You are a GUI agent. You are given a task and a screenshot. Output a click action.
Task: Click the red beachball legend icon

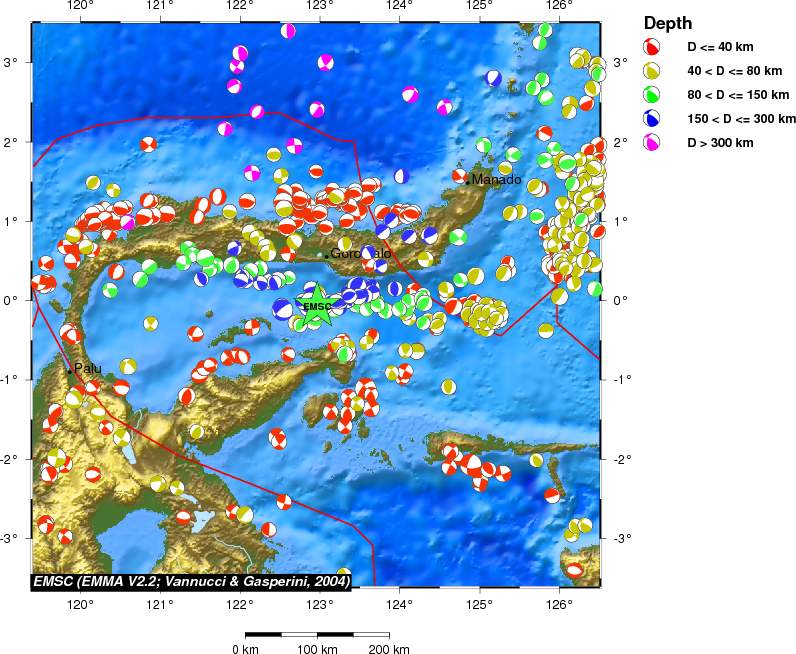click(651, 47)
